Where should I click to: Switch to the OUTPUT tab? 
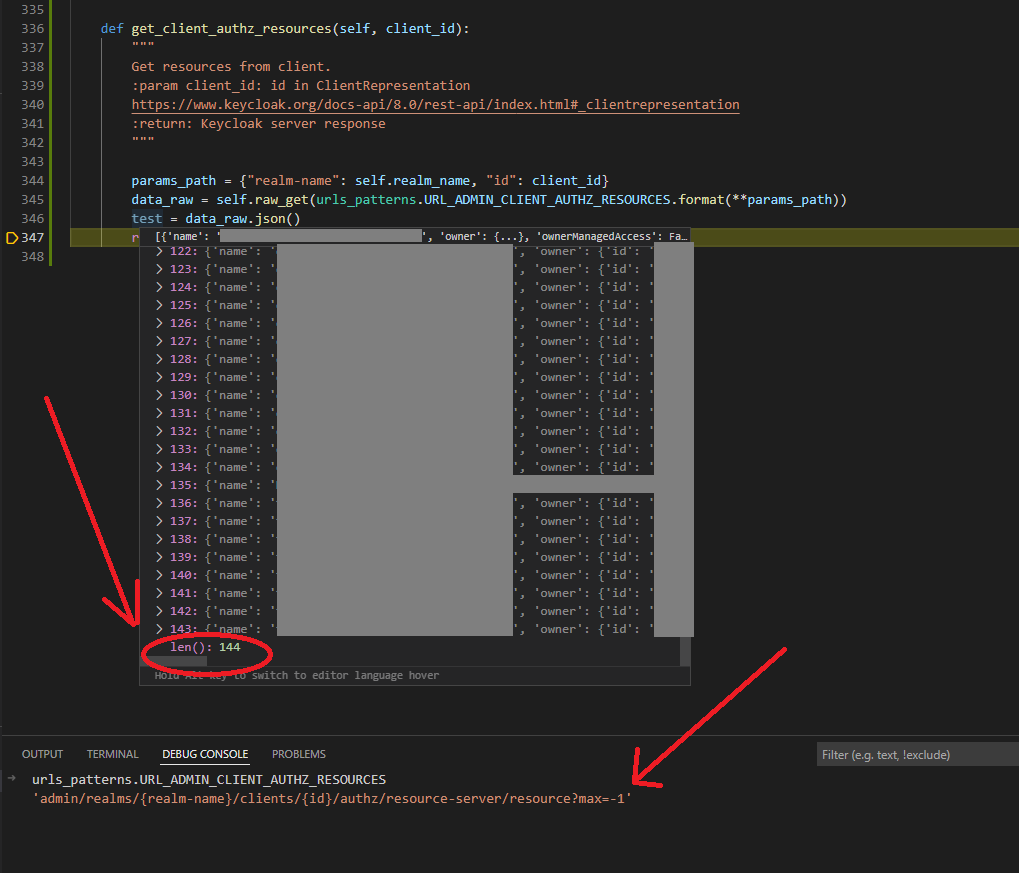42,754
